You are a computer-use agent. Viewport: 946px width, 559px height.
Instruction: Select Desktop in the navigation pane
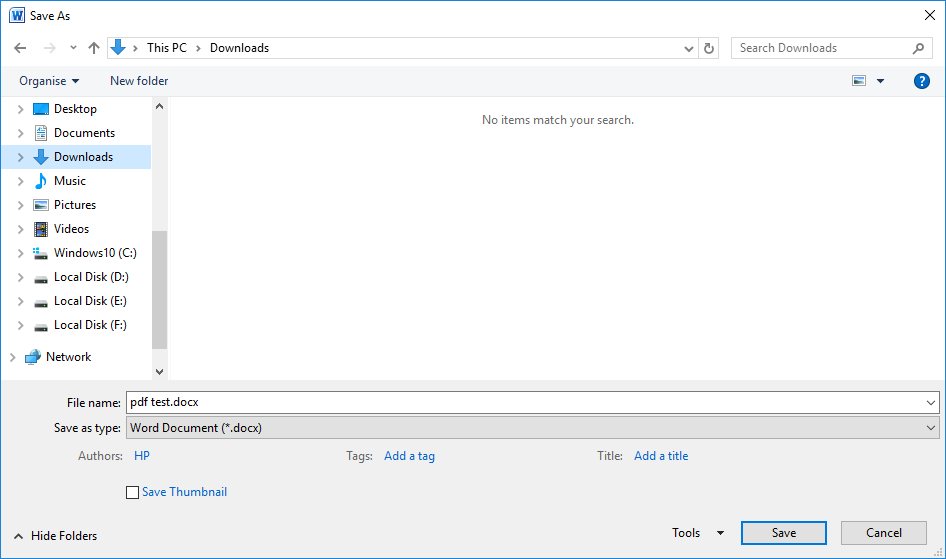point(76,109)
